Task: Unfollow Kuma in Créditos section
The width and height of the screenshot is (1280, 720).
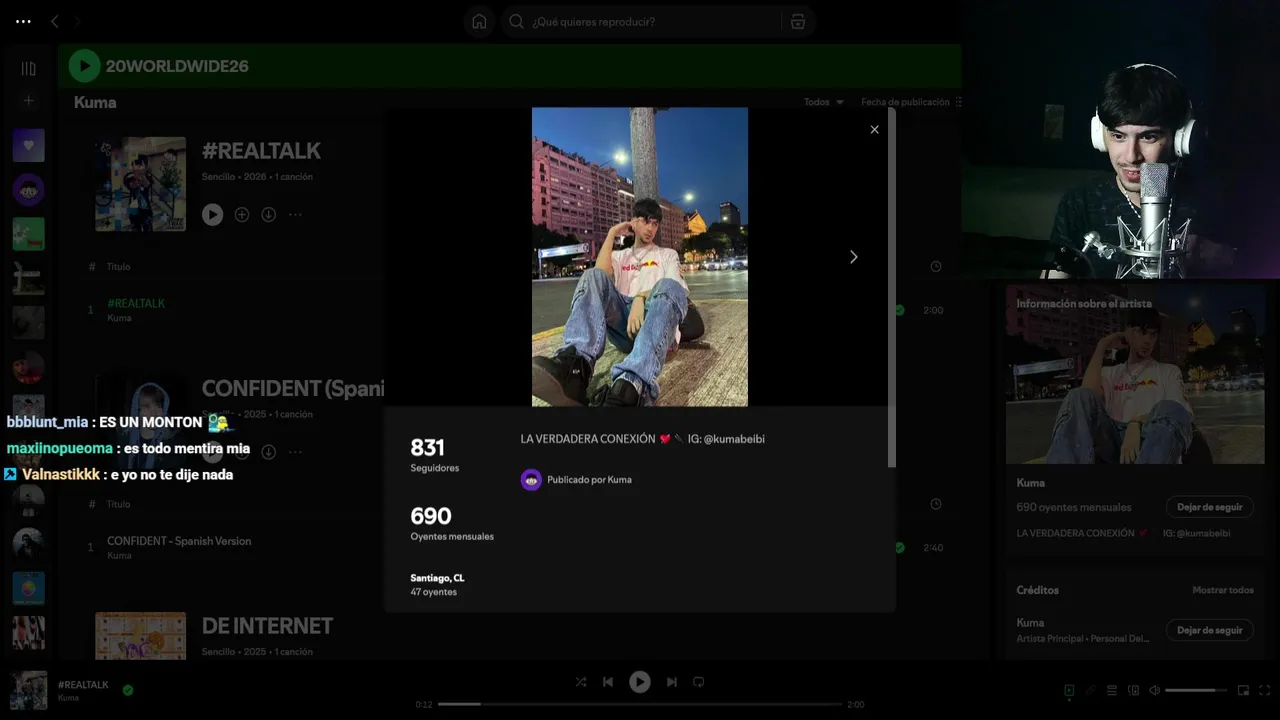Action: pos(1209,630)
